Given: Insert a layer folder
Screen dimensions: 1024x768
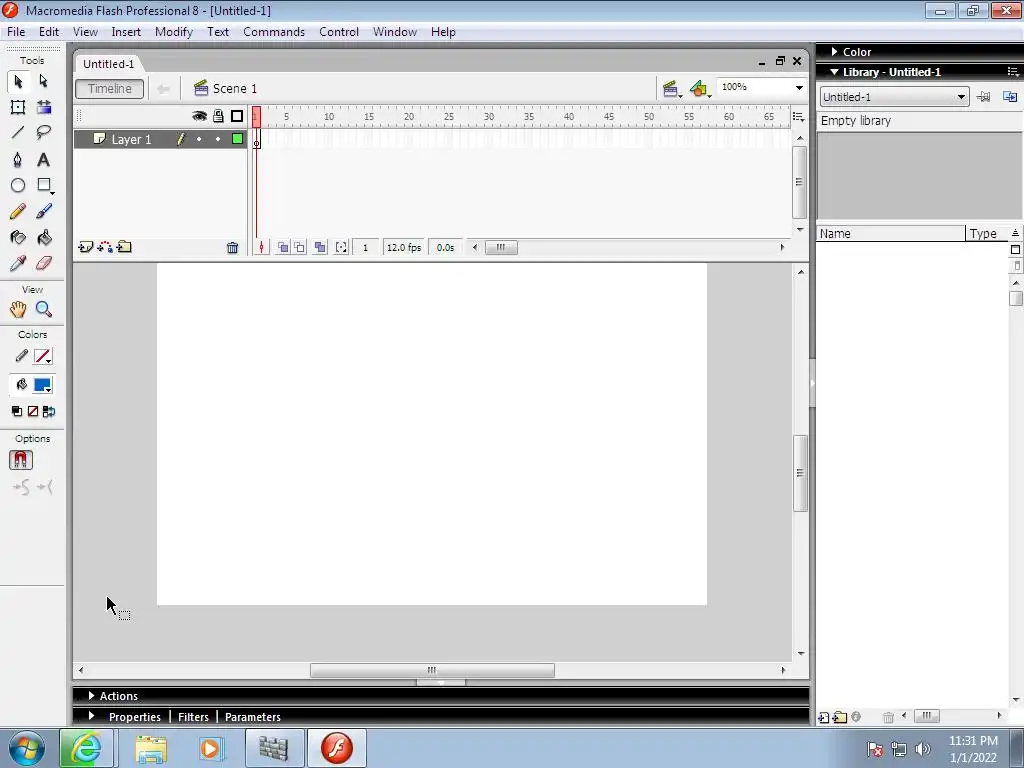Looking at the screenshot, I should pos(124,247).
